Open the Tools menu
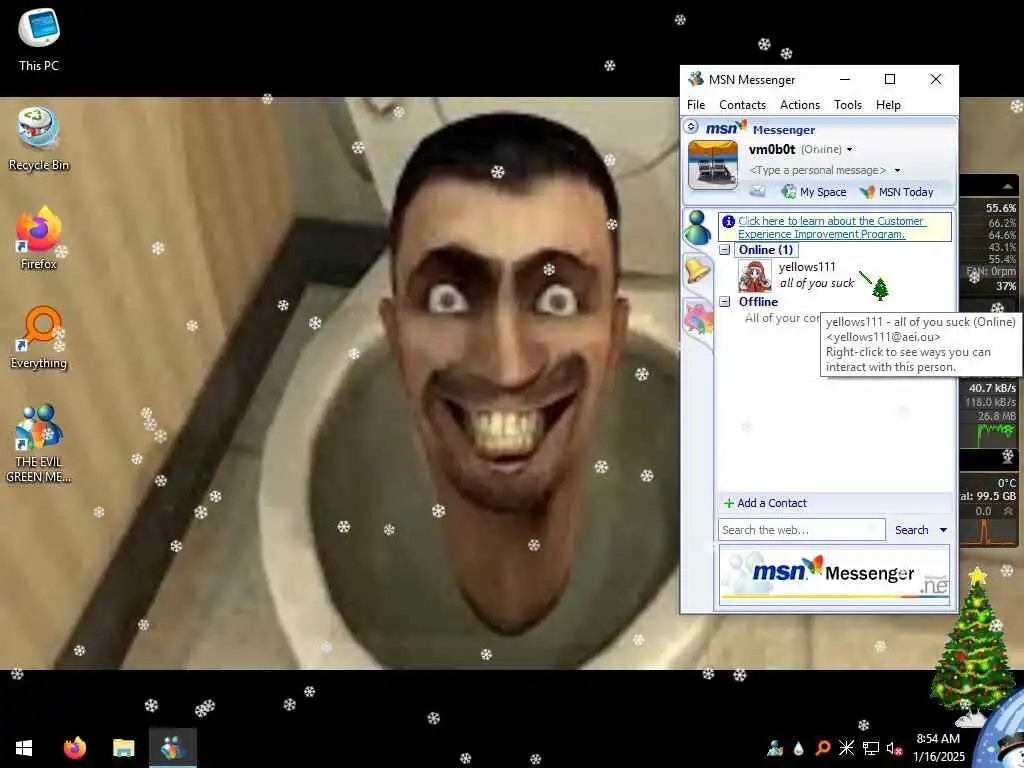Image resolution: width=1024 pixels, height=768 pixels. click(848, 104)
